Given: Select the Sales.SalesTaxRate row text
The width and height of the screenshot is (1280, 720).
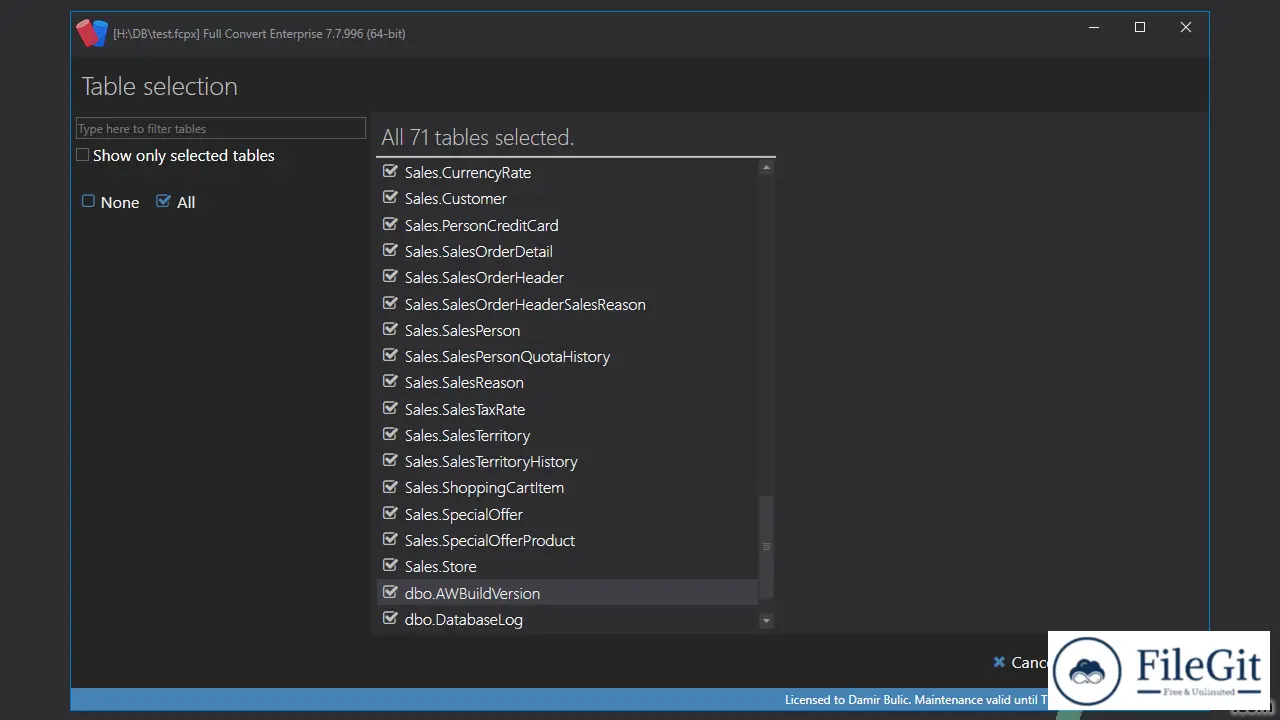Looking at the screenshot, I should click(x=464, y=409).
